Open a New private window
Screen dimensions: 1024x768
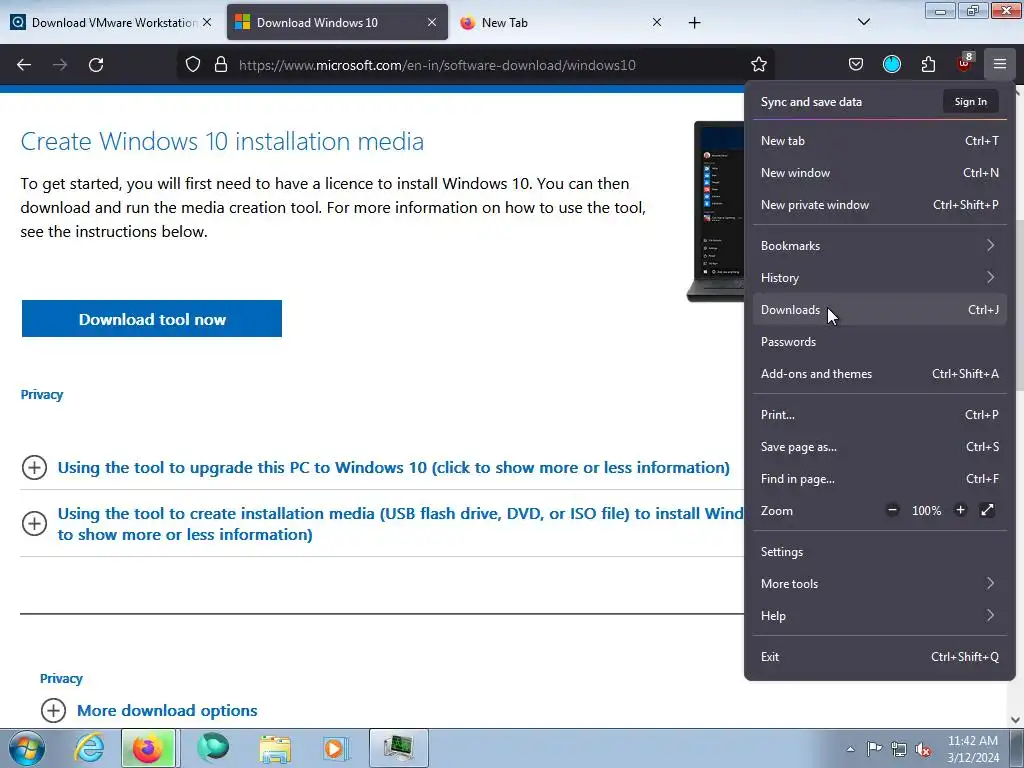880,204
